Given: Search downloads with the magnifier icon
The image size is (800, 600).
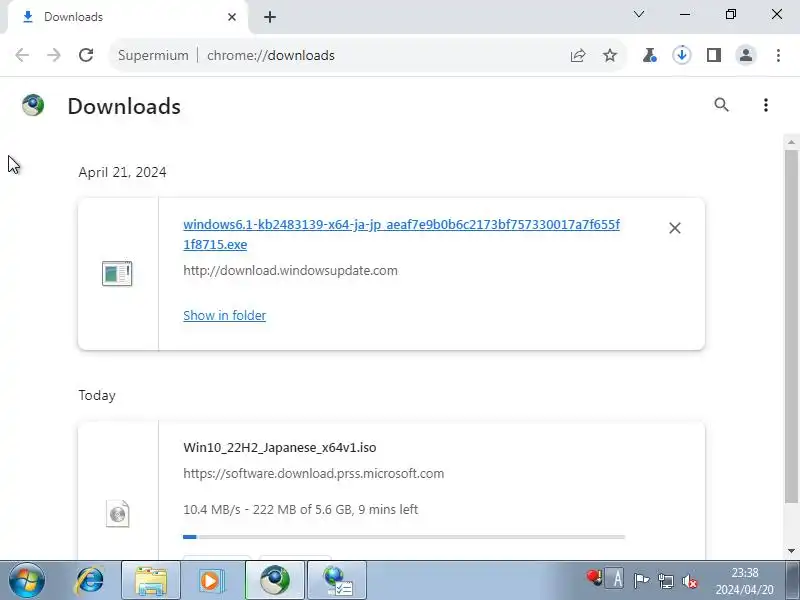Looking at the screenshot, I should [721, 105].
